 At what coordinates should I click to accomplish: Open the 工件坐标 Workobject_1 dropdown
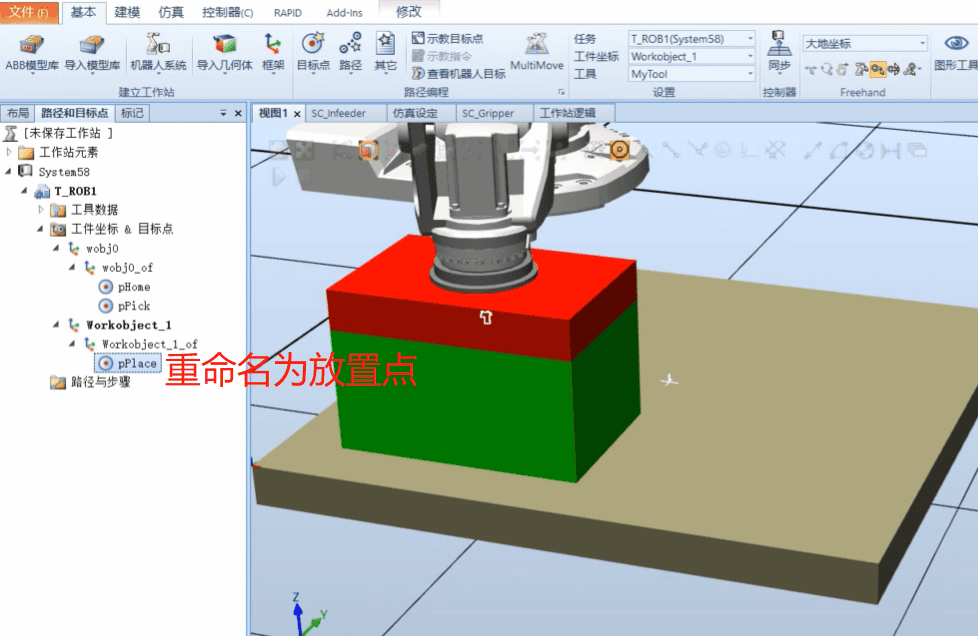692,56
